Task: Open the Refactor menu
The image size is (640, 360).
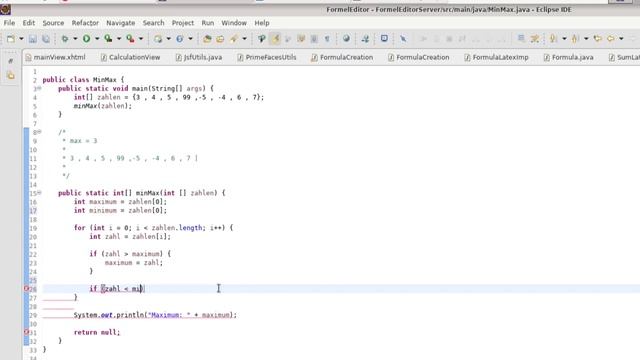Action: pyautogui.click(x=85, y=23)
